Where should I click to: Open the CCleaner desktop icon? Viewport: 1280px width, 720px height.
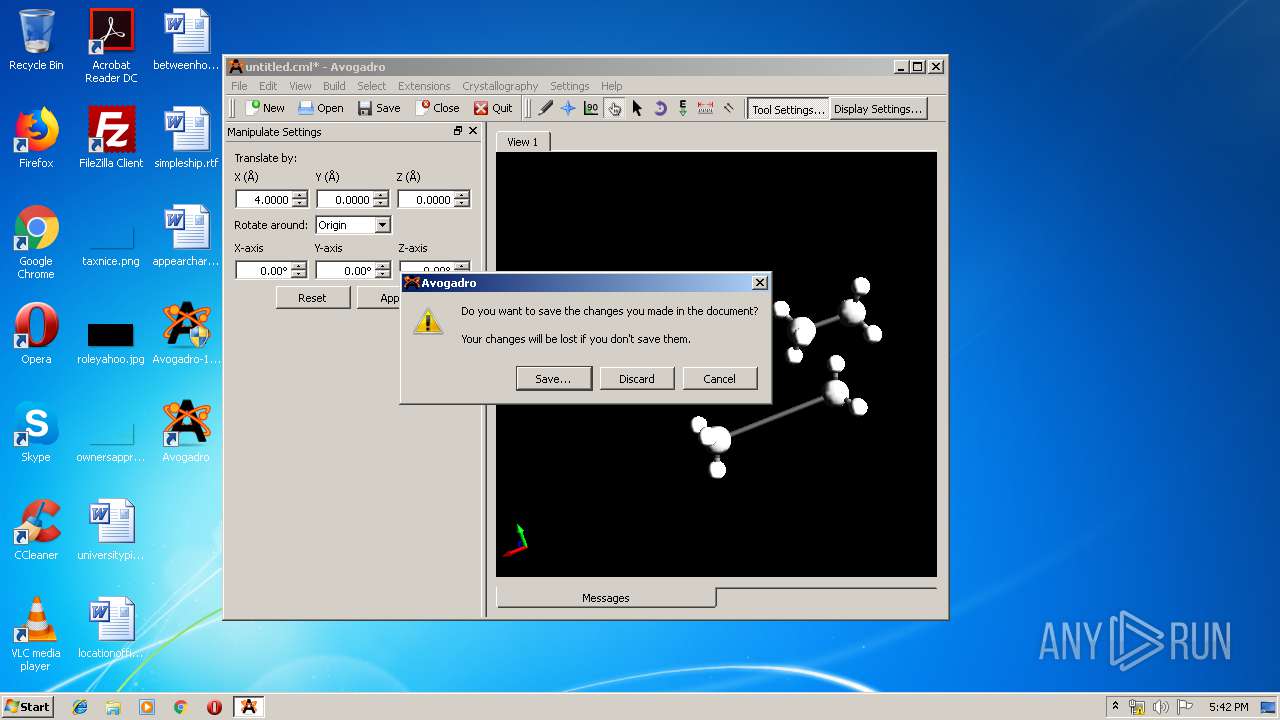36,530
